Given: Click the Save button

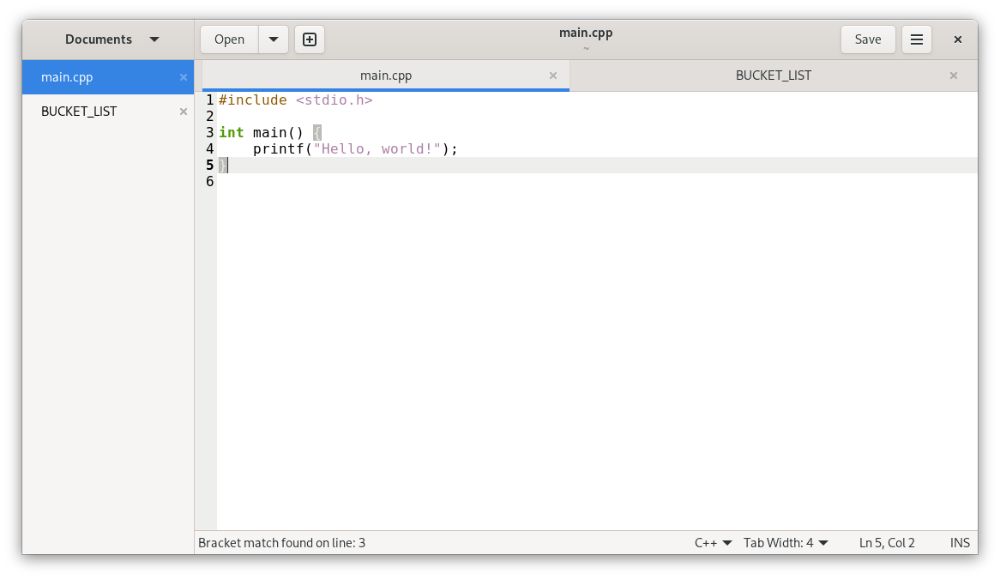Looking at the screenshot, I should [x=867, y=40].
